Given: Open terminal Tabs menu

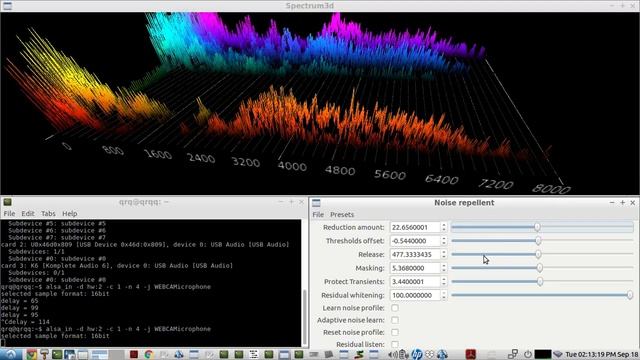Looking at the screenshot, I should 48,213.
